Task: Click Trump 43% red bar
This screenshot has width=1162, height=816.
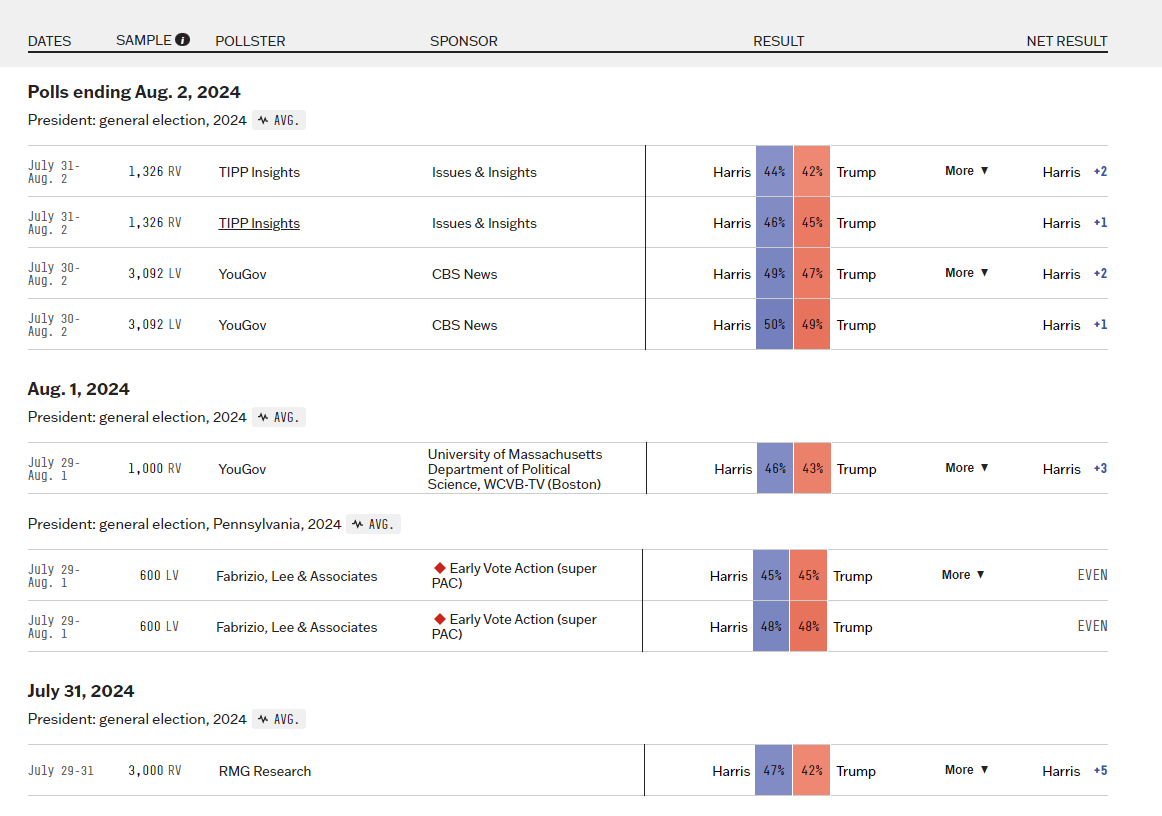Action: click(813, 468)
